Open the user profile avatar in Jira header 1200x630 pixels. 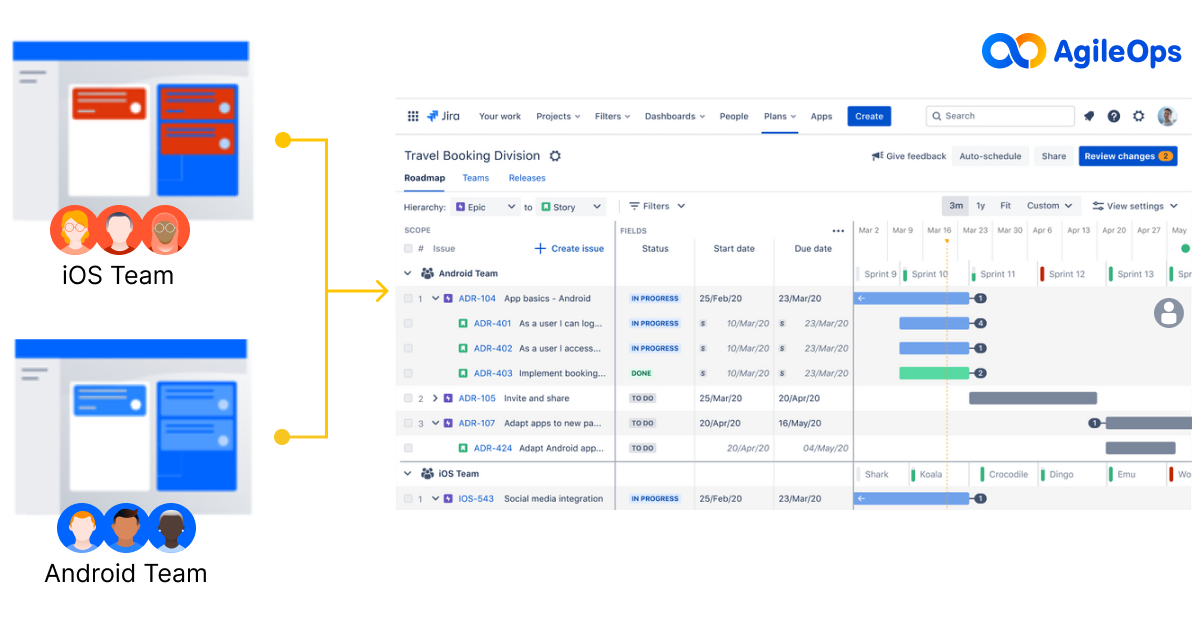1167,116
